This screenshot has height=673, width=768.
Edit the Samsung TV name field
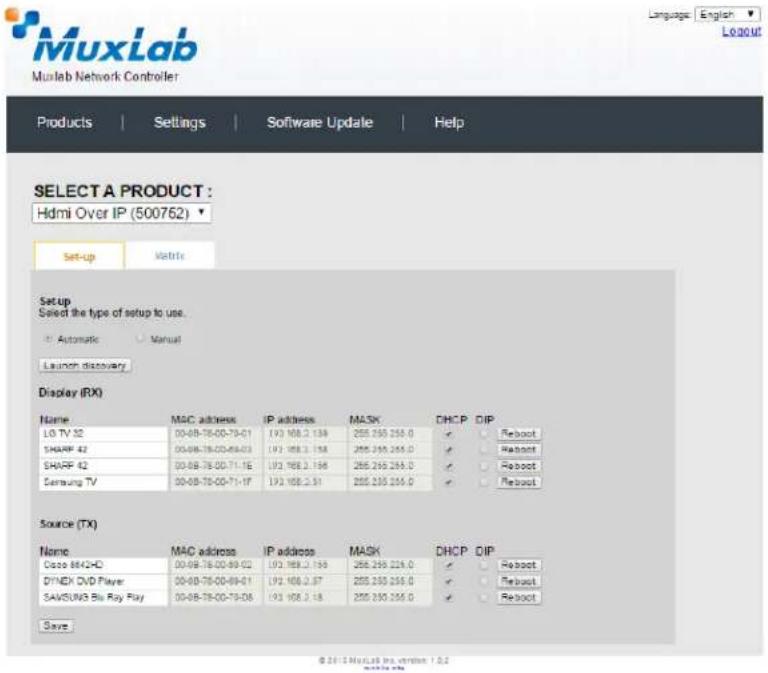[103, 482]
